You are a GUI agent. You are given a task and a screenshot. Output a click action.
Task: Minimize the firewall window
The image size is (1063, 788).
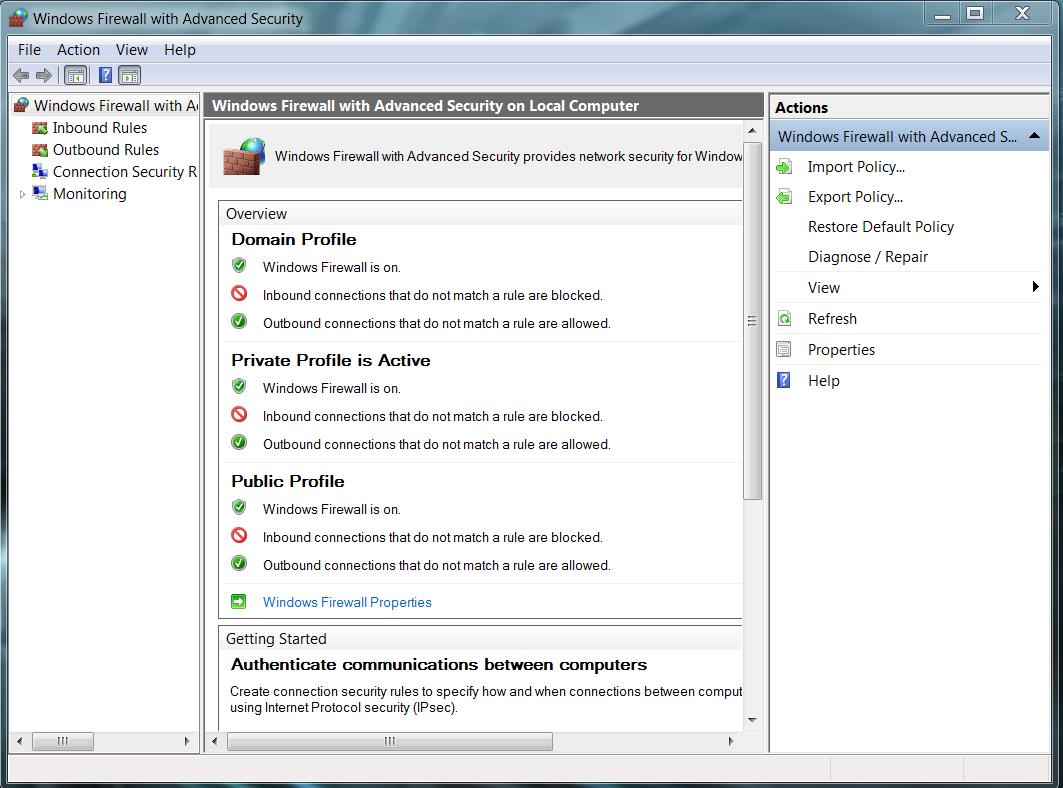tap(942, 13)
